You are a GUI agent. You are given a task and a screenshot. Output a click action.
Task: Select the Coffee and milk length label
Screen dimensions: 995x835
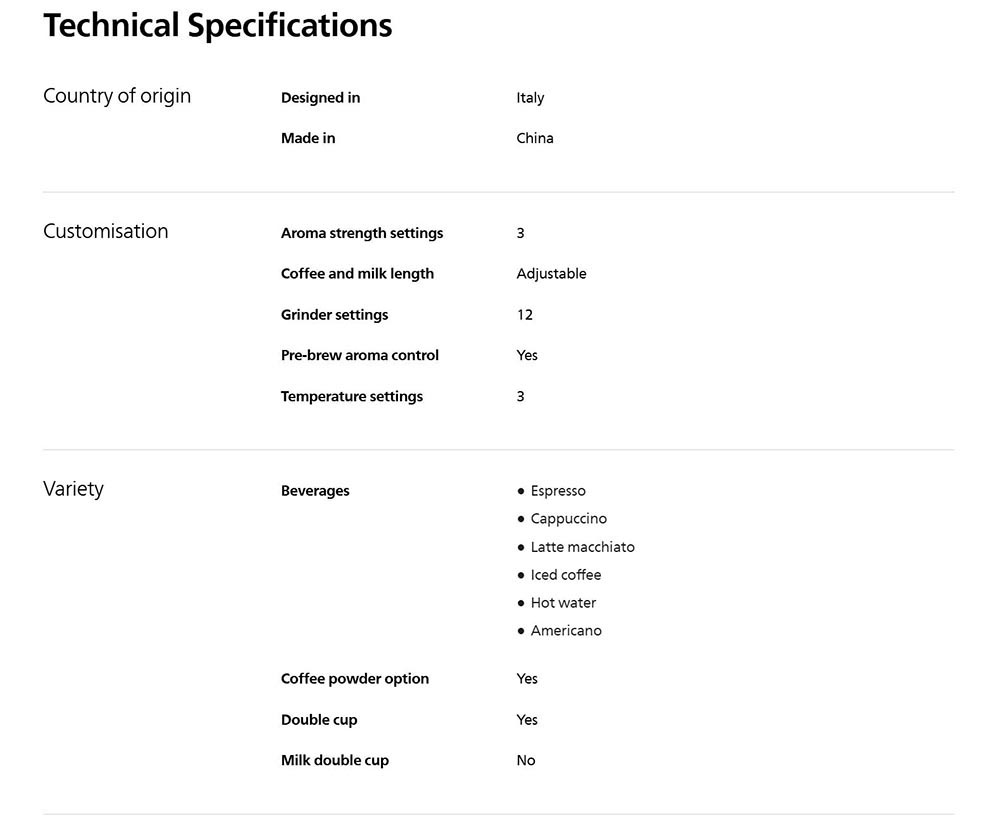tap(357, 274)
